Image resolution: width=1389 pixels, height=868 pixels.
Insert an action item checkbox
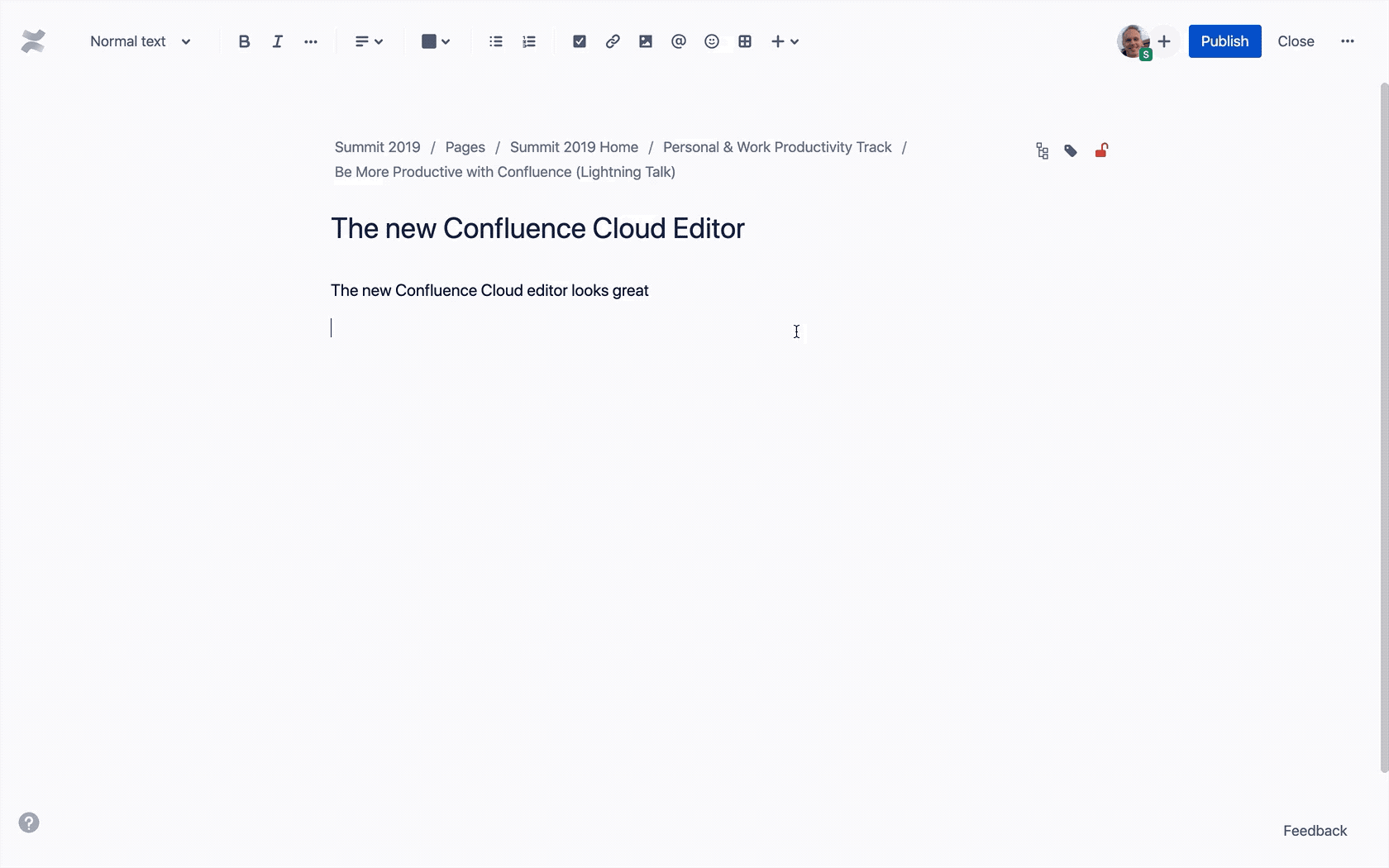point(580,41)
